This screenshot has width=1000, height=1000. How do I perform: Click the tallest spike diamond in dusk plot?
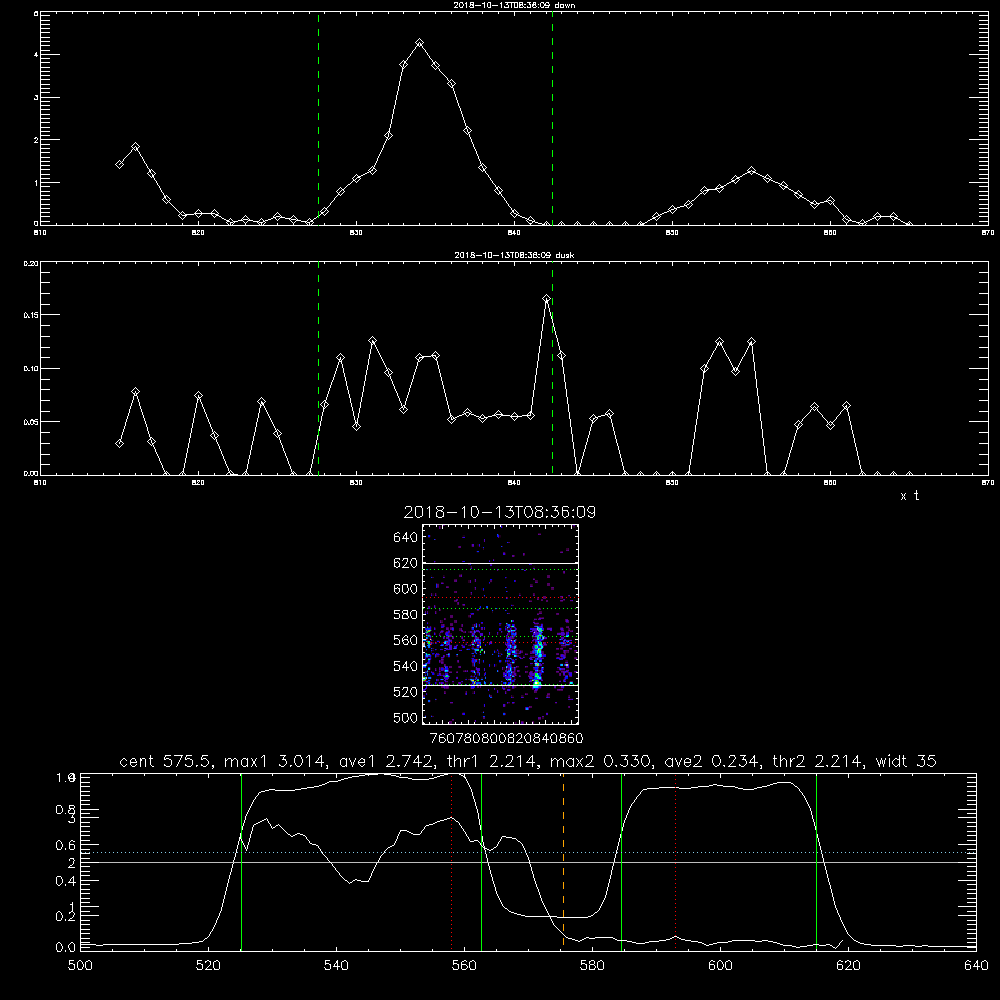pyautogui.click(x=547, y=298)
